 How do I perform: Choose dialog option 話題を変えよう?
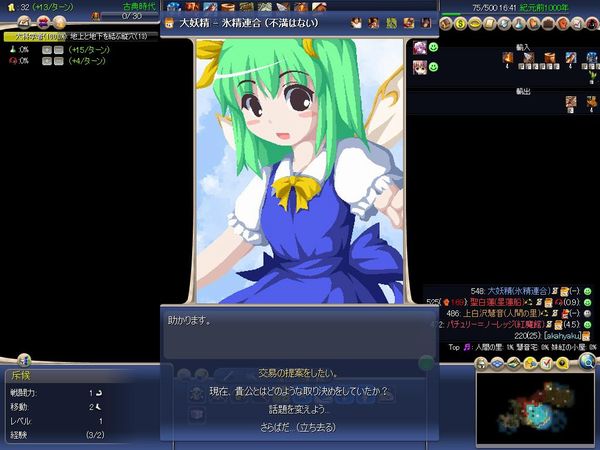tap(299, 408)
